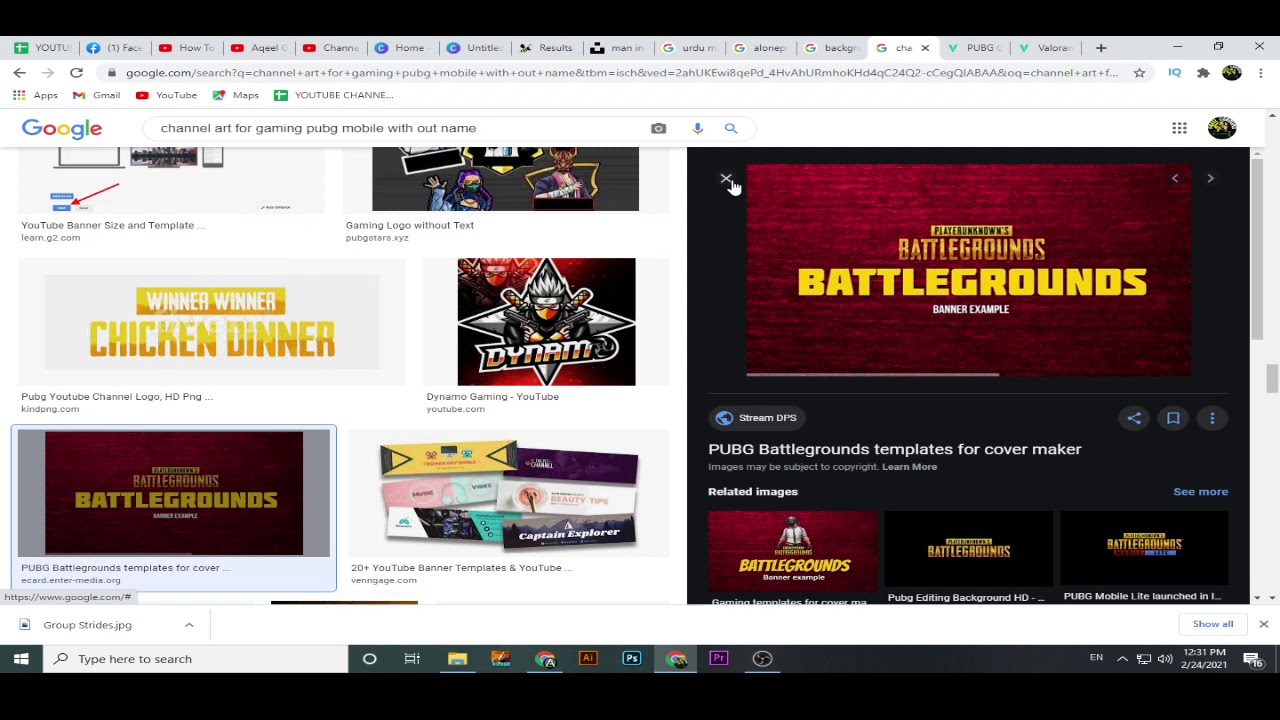Click Learn More copyright link
Image resolution: width=1280 pixels, height=720 pixels.
point(909,467)
